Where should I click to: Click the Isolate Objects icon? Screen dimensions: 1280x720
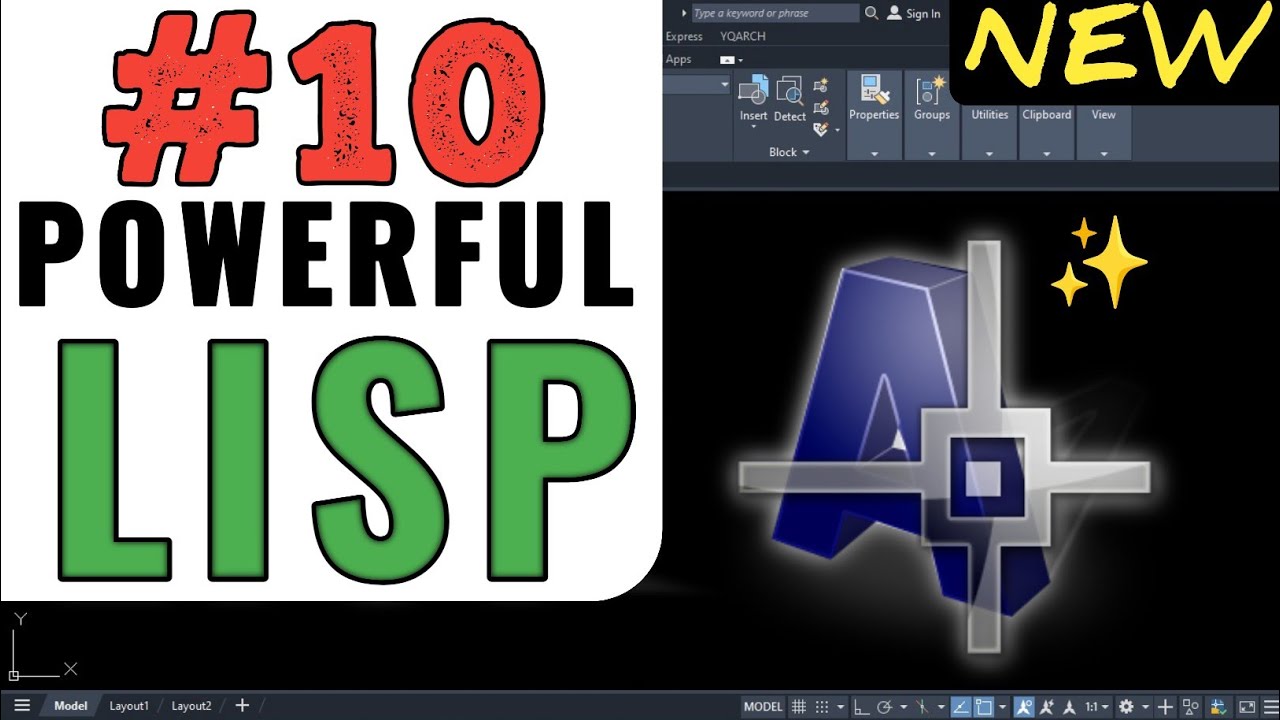point(1190,706)
